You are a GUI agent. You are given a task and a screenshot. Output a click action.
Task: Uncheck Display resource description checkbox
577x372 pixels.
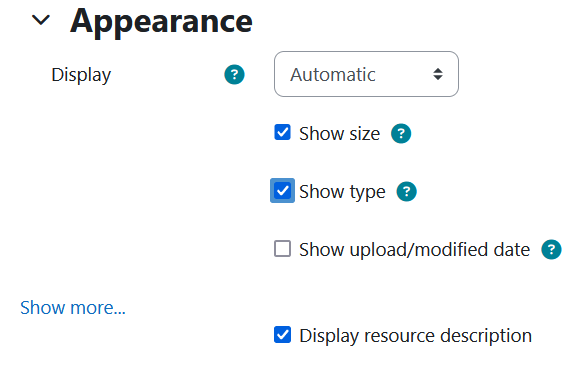pos(282,335)
